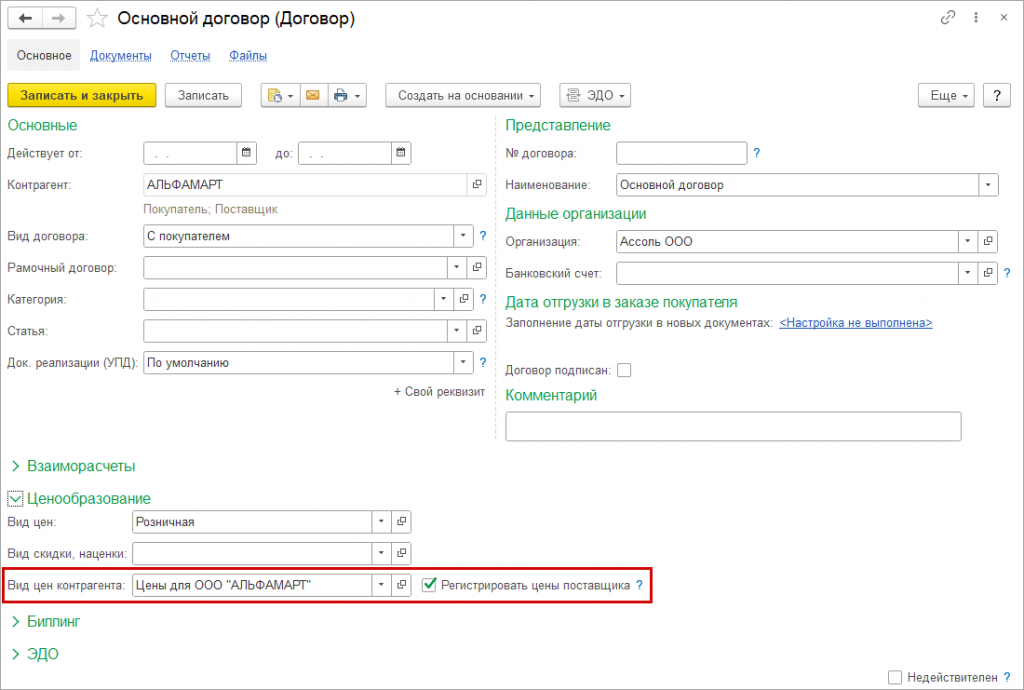Click the help question mark toolbar button
The width and height of the screenshot is (1024, 690).
(x=997, y=95)
